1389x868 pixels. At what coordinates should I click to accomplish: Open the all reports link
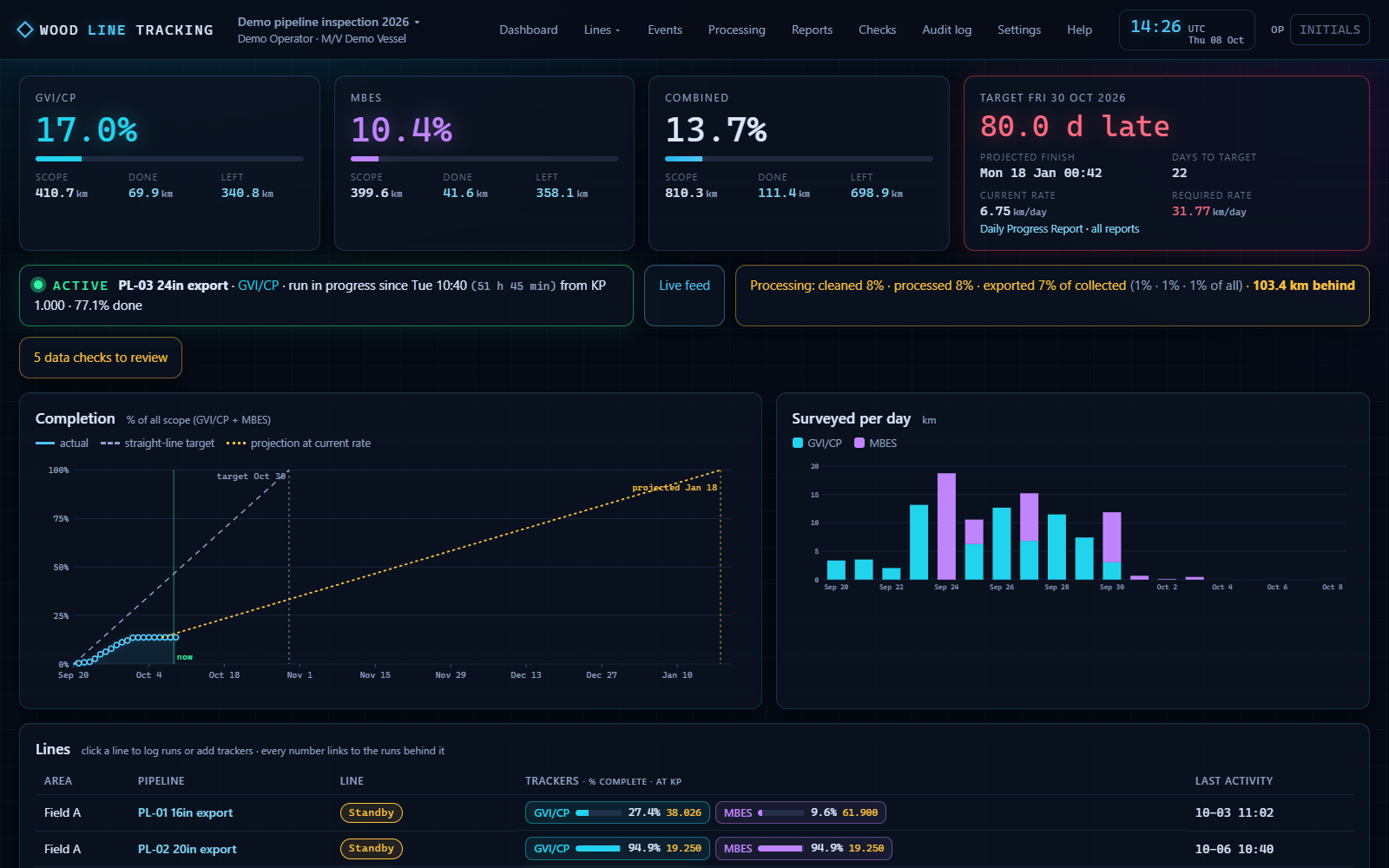point(1116,229)
